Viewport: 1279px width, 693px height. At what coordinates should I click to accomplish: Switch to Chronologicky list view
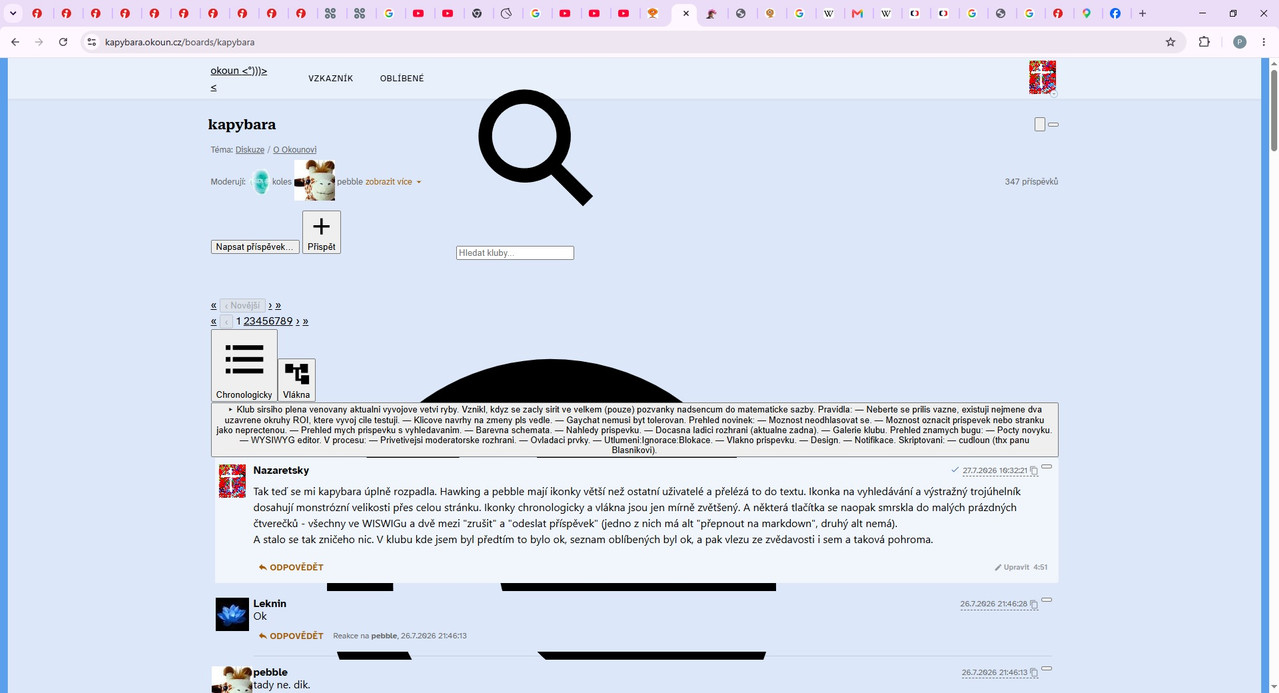tap(244, 366)
